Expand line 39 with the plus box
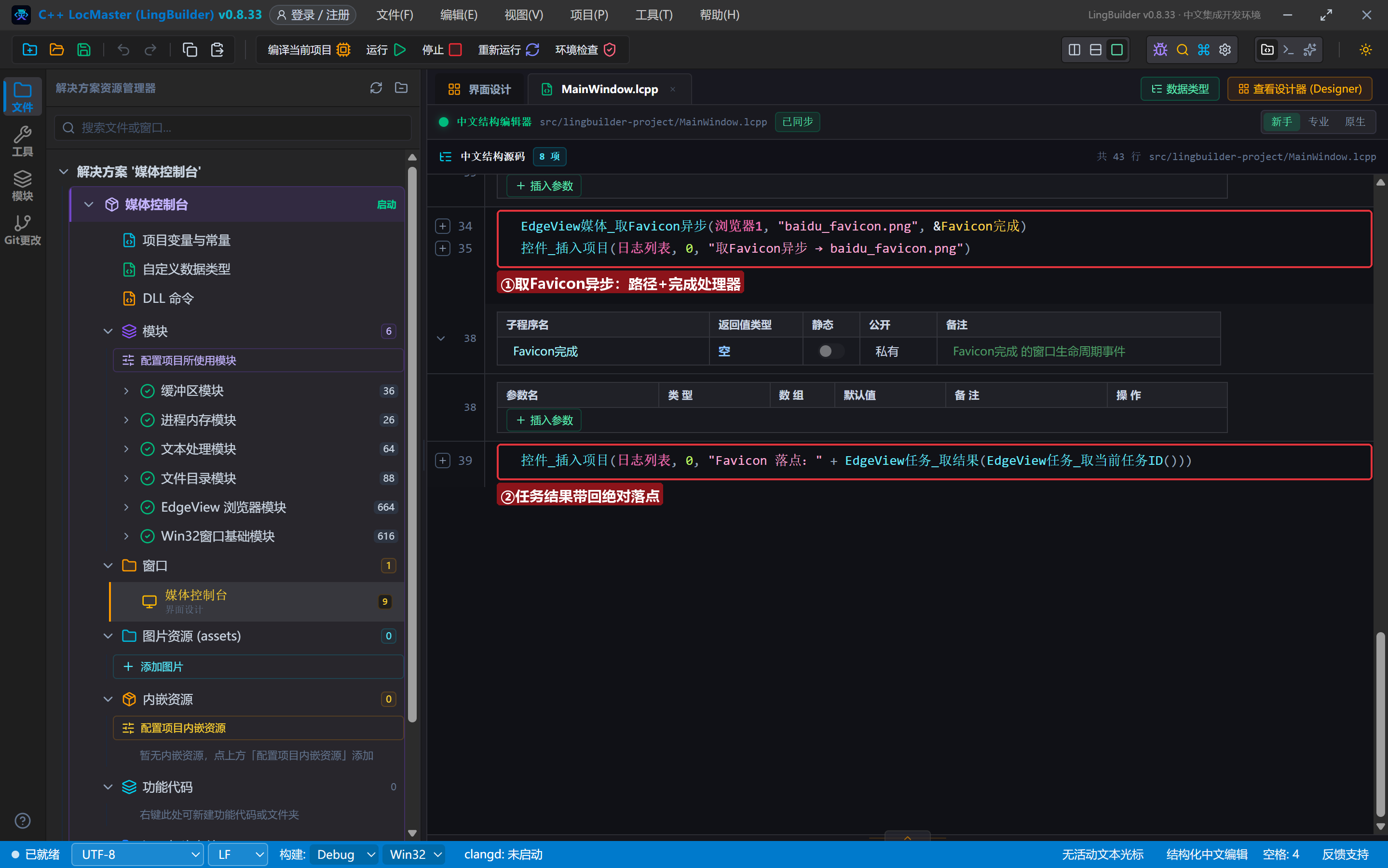 443,461
